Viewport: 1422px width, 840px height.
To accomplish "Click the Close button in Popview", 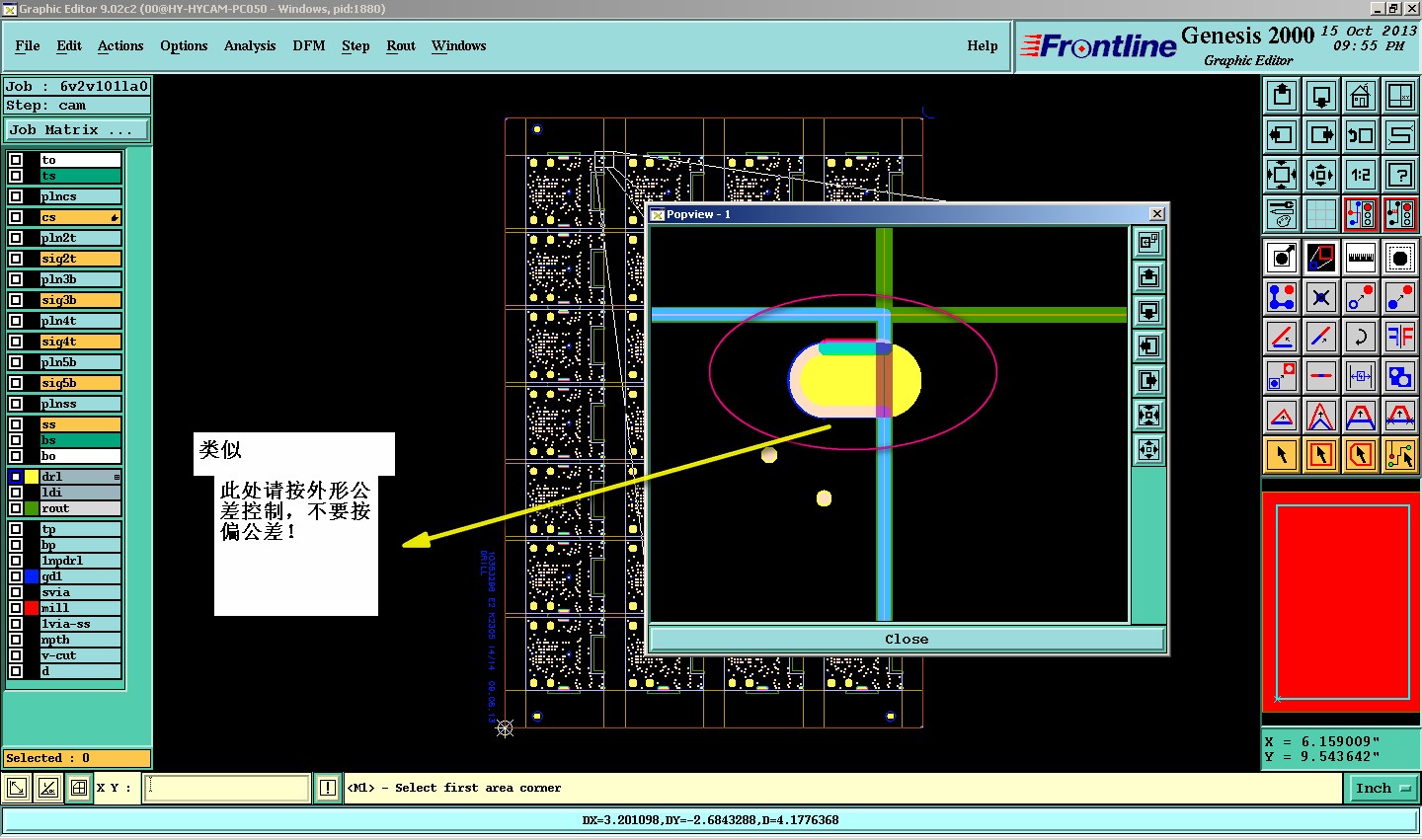I will 907,639.
